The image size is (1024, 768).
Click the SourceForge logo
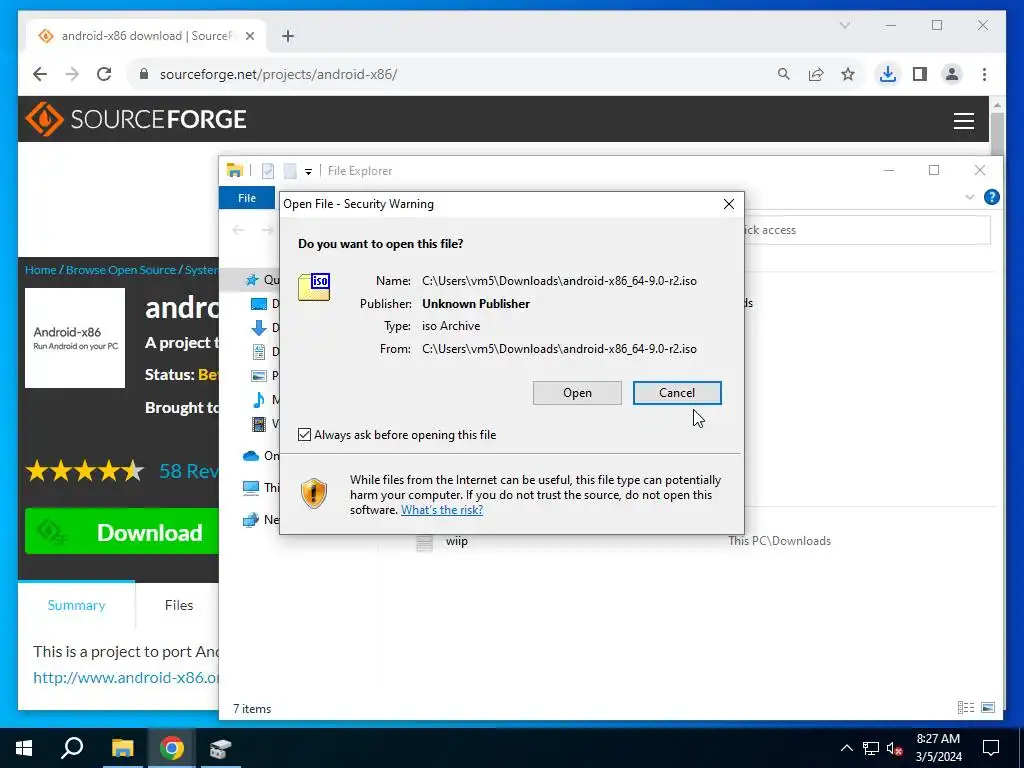click(x=136, y=119)
